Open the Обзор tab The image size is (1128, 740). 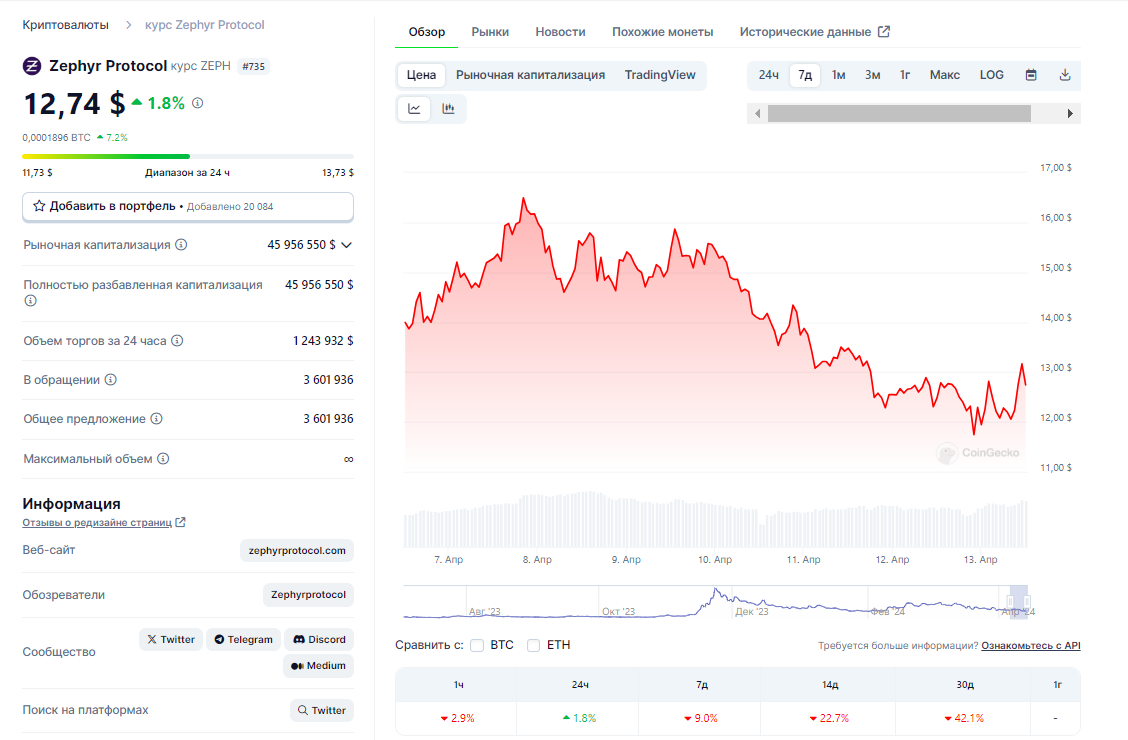pos(427,32)
